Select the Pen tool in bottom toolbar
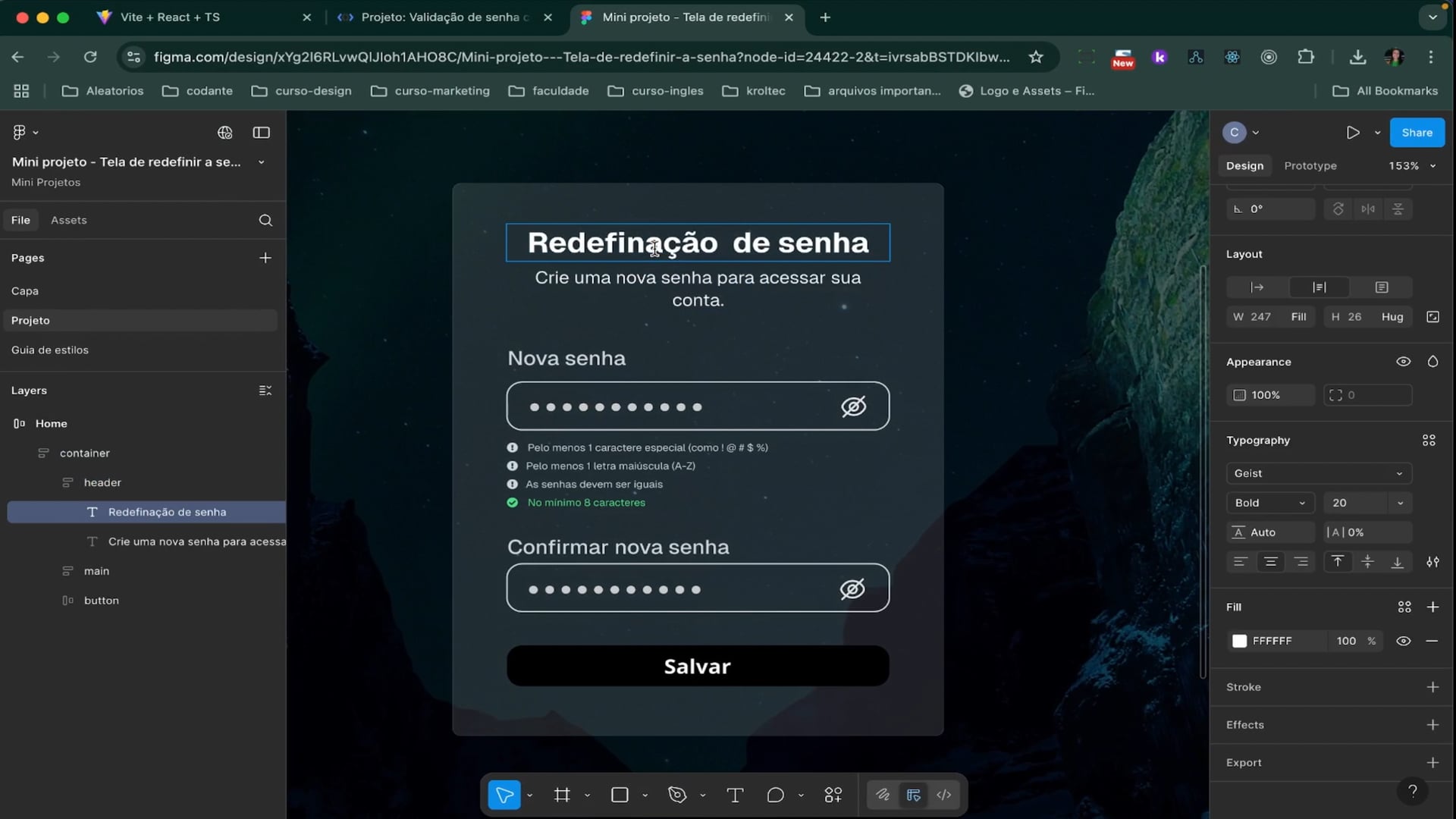 pyautogui.click(x=676, y=795)
